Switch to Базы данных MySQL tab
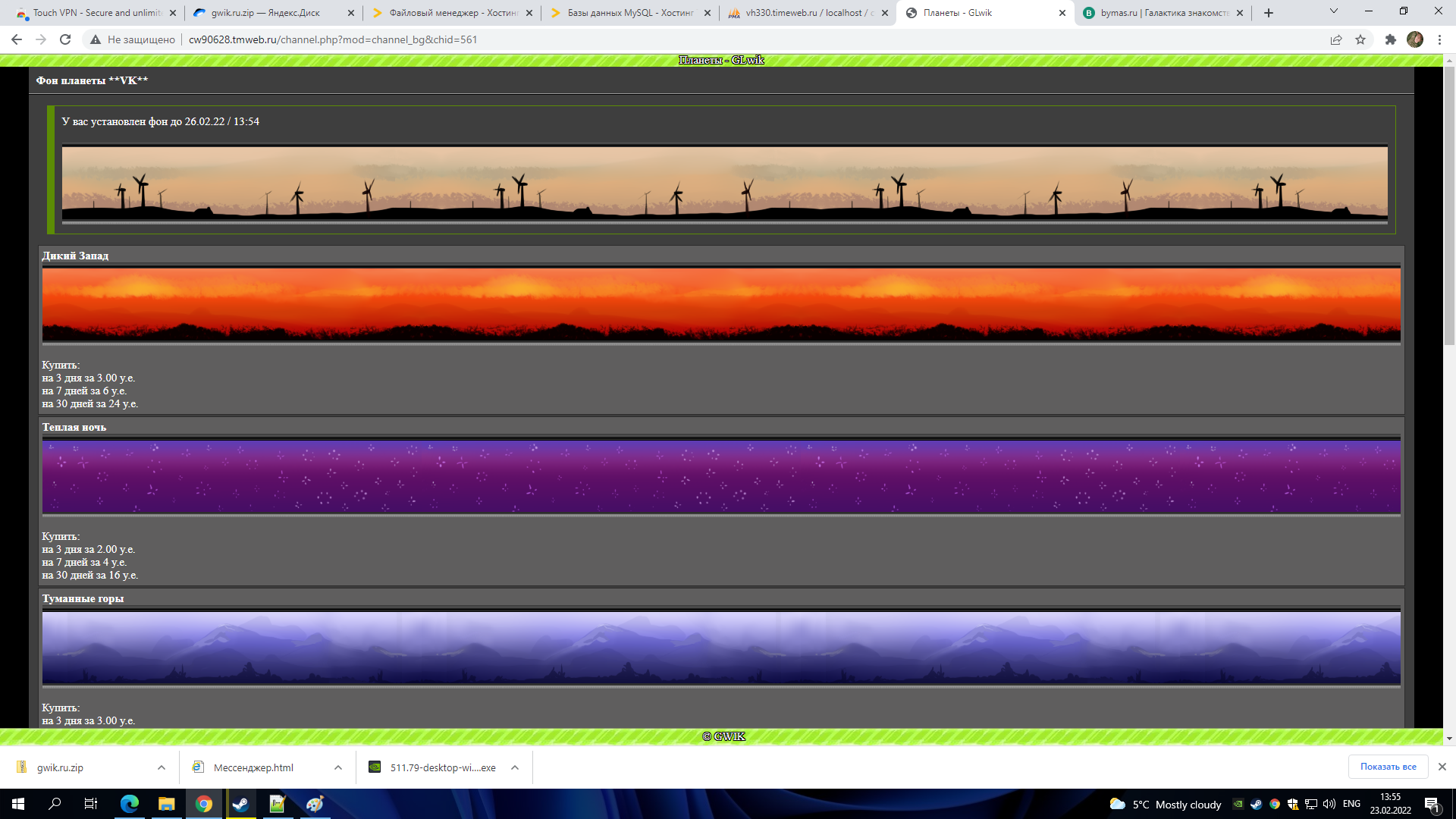Image resolution: width=1456 pixels, height=819 pixels. coord(629,13)
